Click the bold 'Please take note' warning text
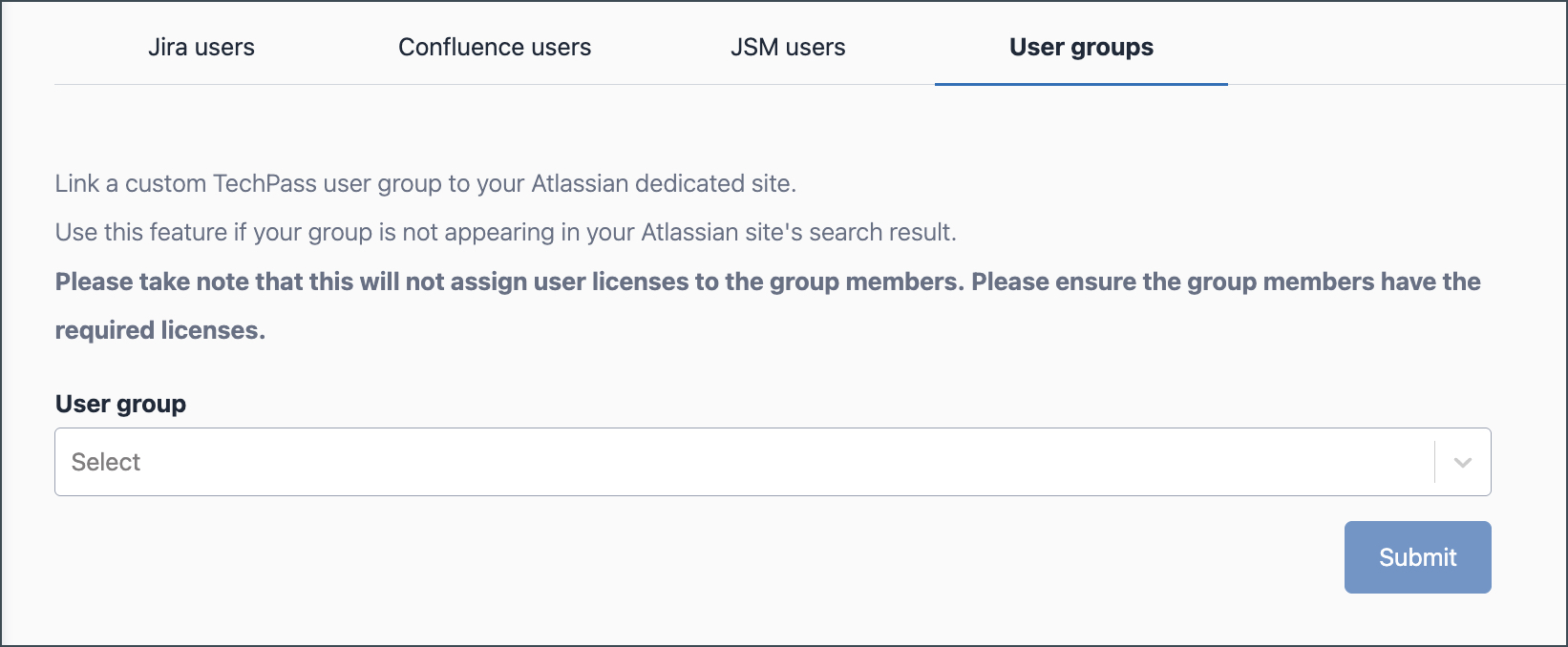The height and width of the screenshot is (647, 1568). (768, 305)
